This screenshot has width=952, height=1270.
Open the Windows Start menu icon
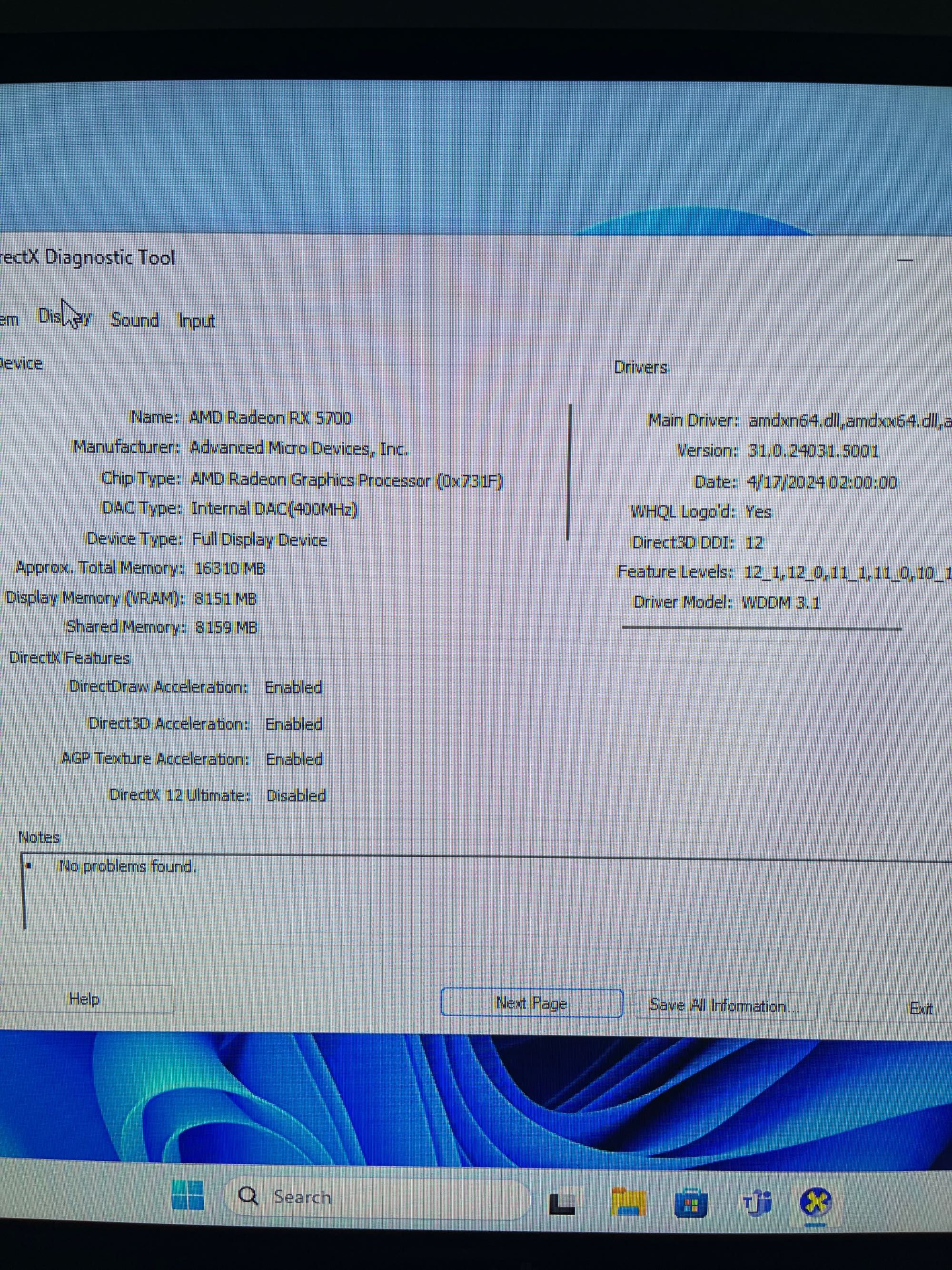point(188,1195)
